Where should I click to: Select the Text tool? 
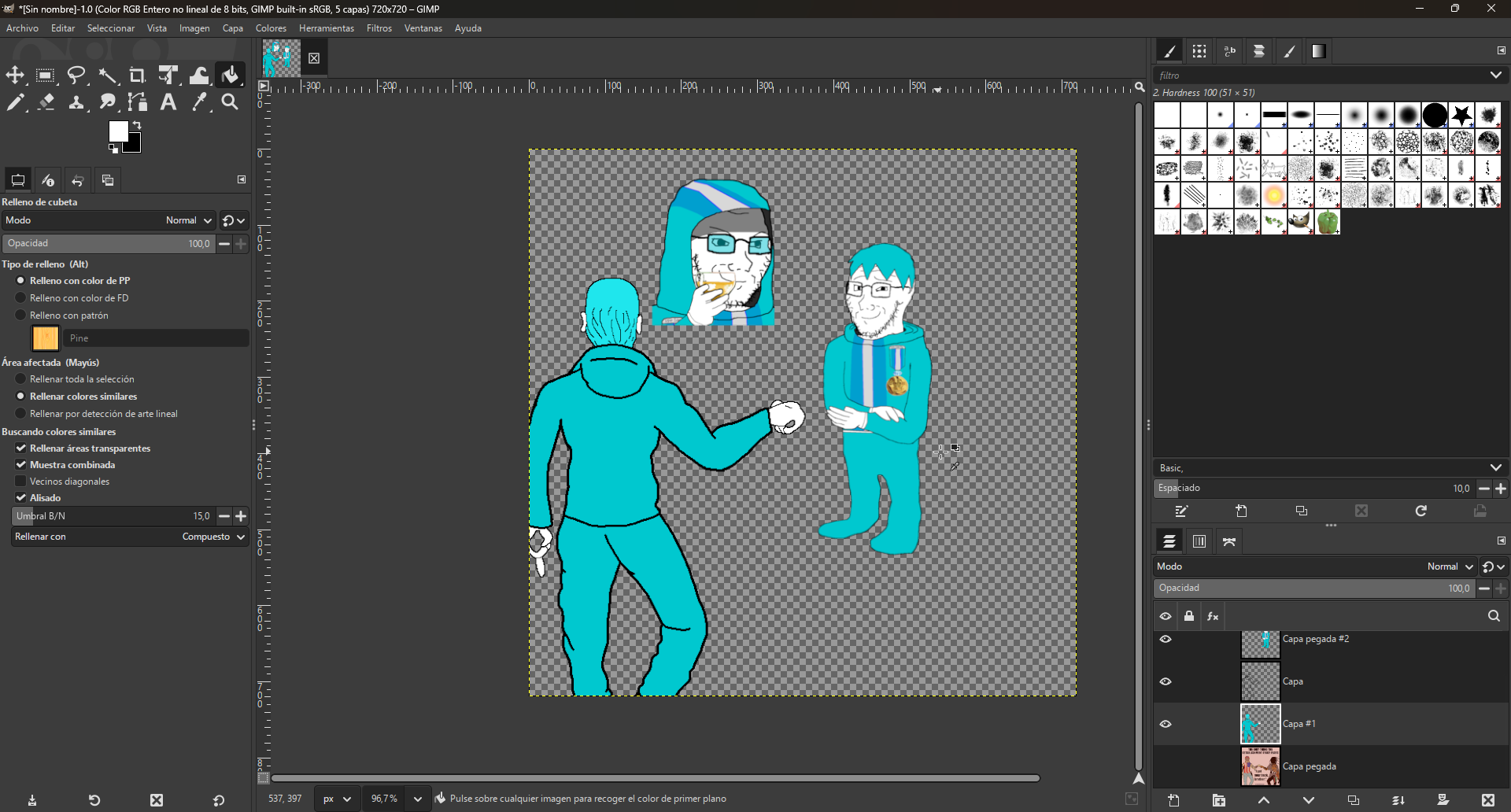pyautogui.click(x=168, y=102)
